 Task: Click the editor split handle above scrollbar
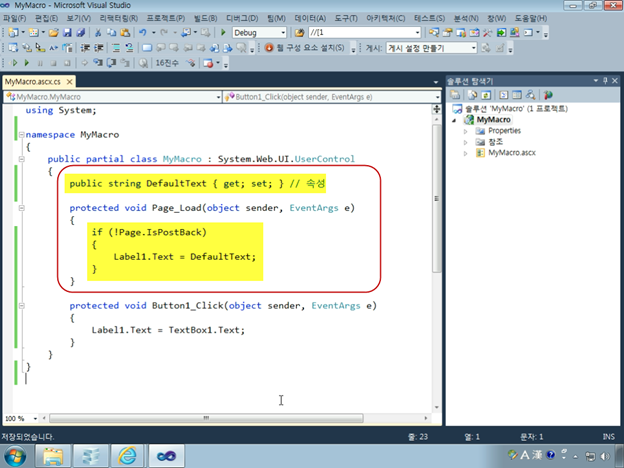[x=437, y=109]
